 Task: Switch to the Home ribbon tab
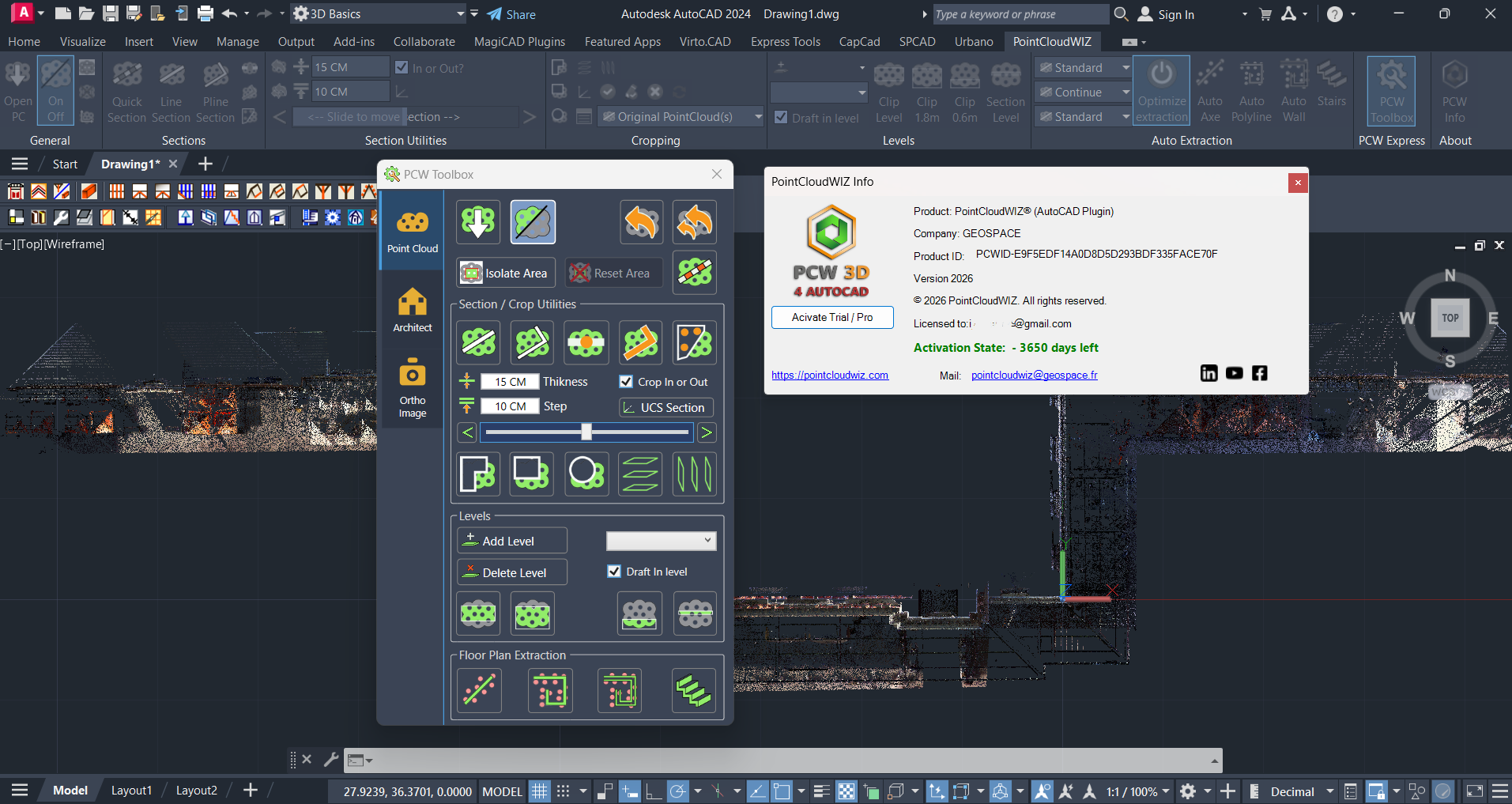[25, 42]
